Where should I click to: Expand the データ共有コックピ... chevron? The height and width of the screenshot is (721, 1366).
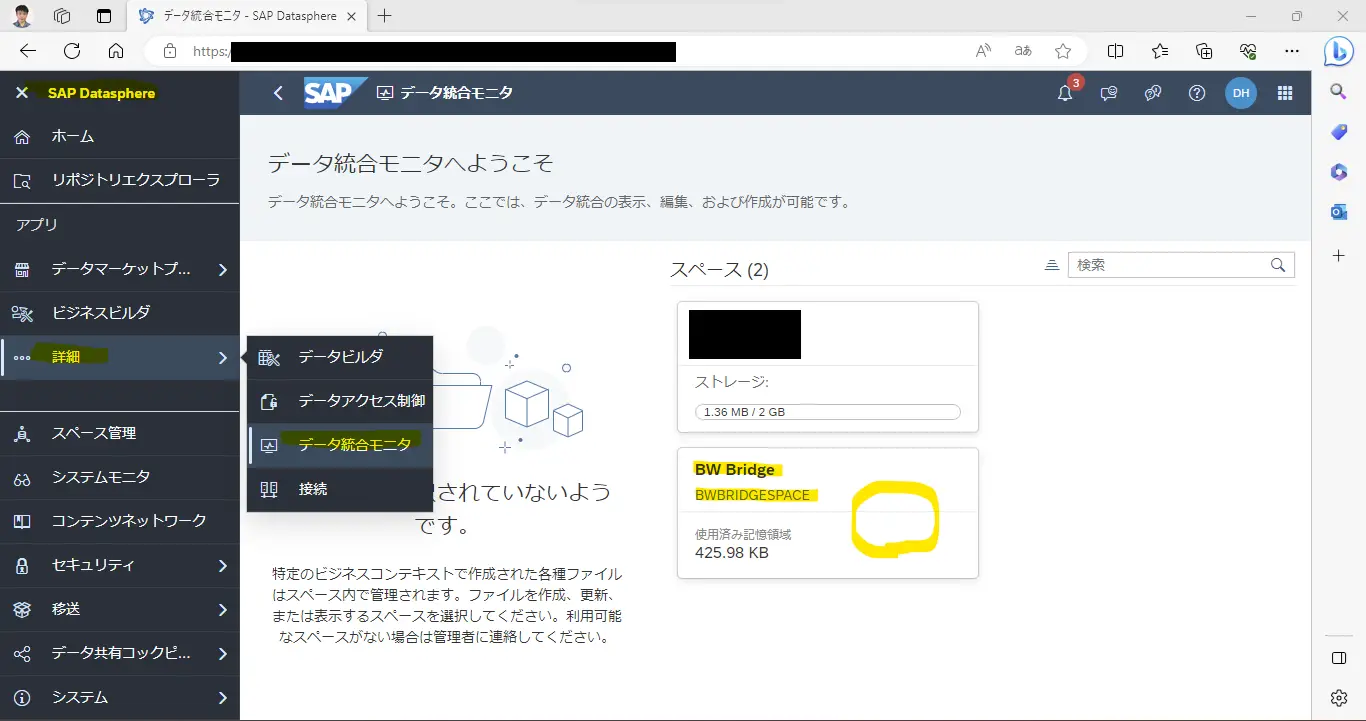click(222, 654)
